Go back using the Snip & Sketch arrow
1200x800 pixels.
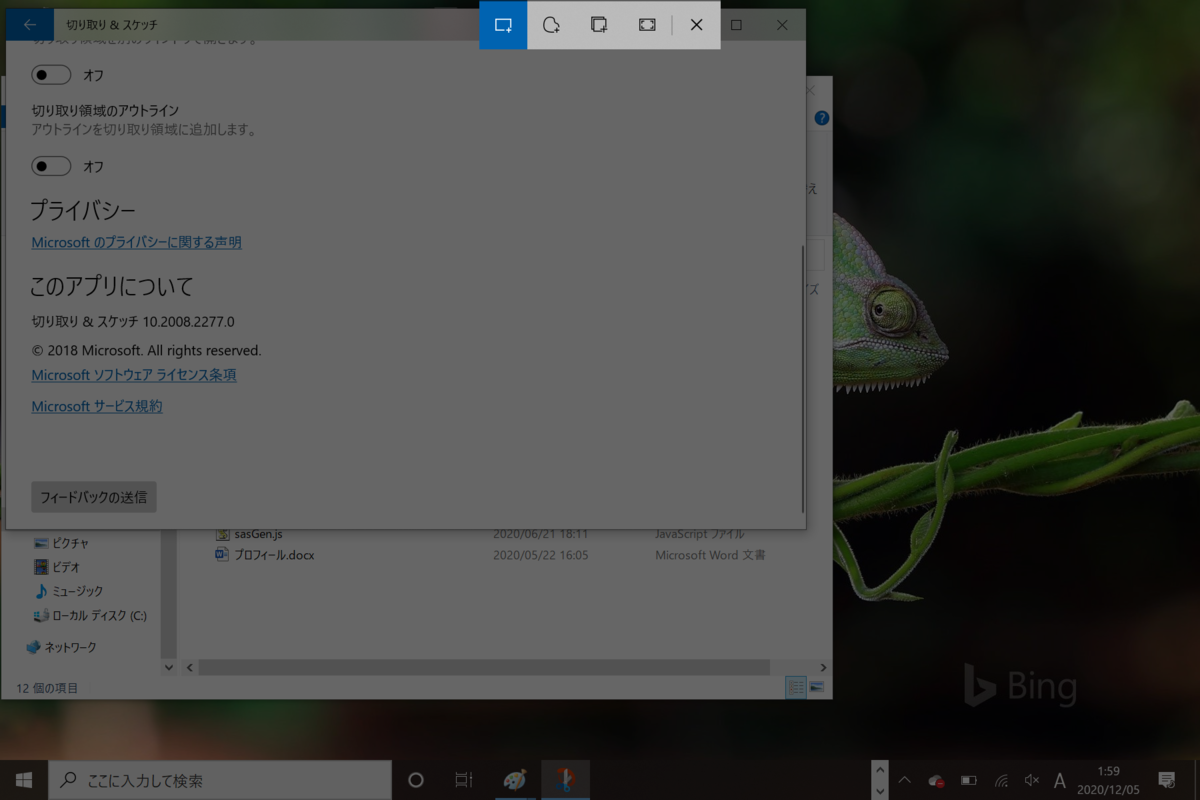(30, 25)
